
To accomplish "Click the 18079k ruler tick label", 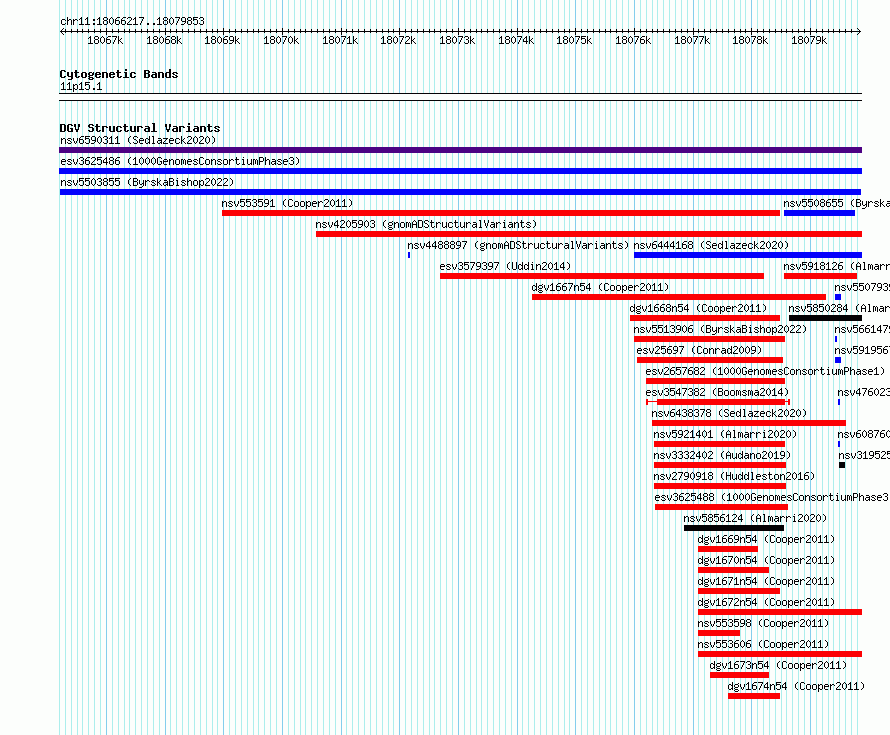I will (809, 40).
